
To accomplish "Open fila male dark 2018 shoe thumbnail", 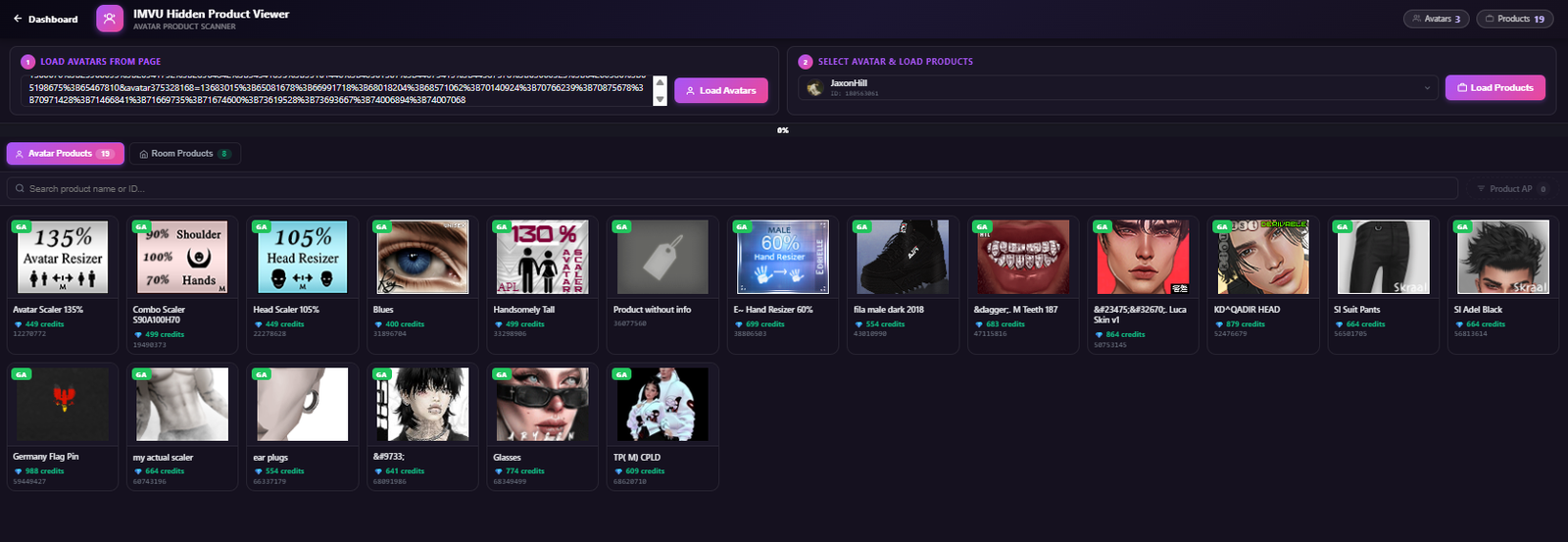I will click(903, 257).
